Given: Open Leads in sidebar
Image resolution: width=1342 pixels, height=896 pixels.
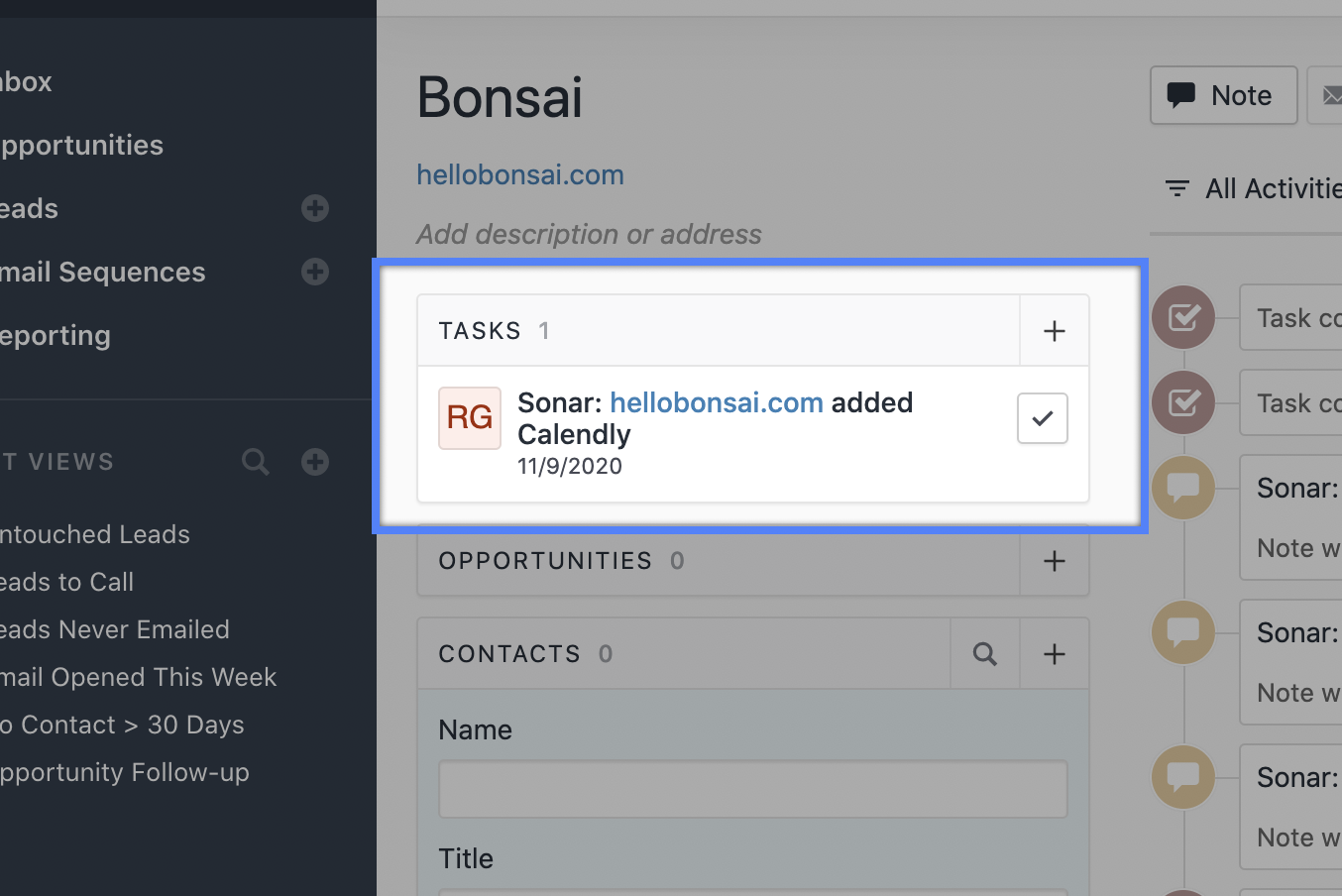Looking at the screenshot, I should click(x=30, y=208).
